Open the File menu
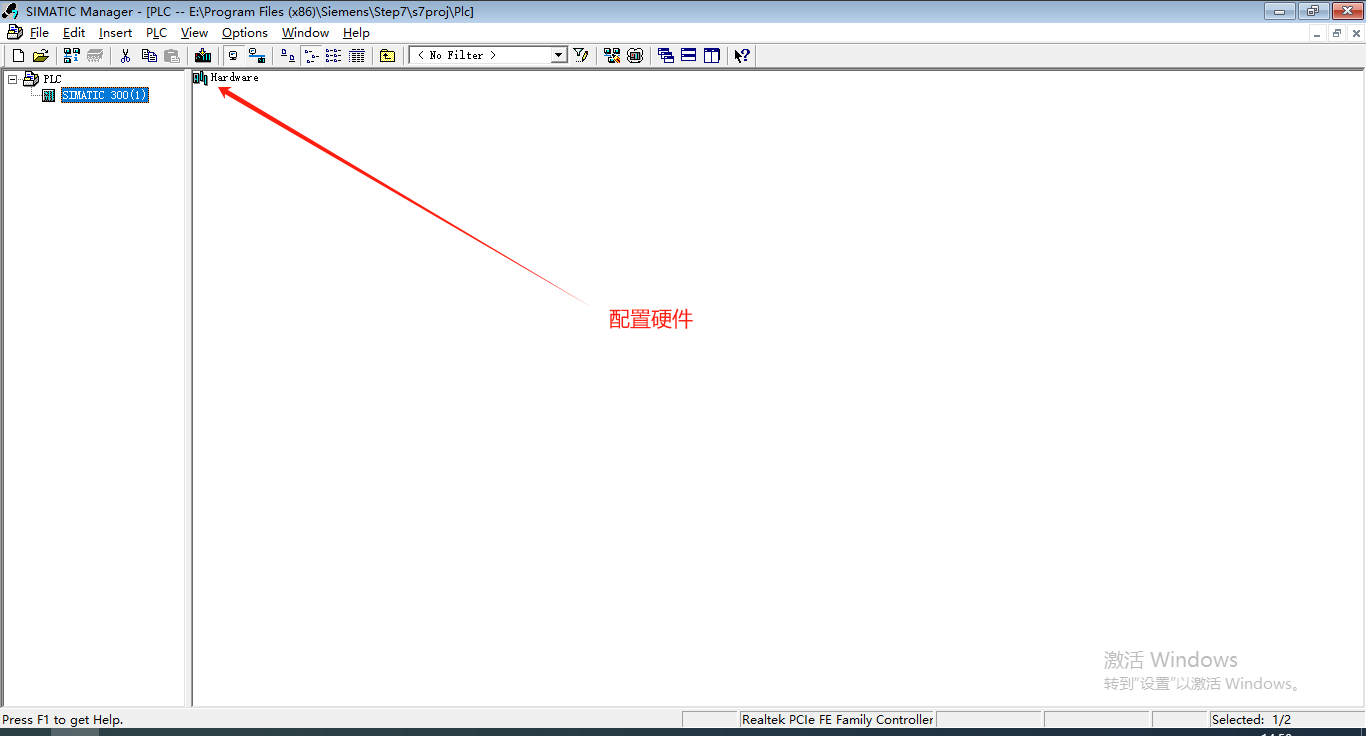Screen dimensions: 1366x736 (39, 33)
